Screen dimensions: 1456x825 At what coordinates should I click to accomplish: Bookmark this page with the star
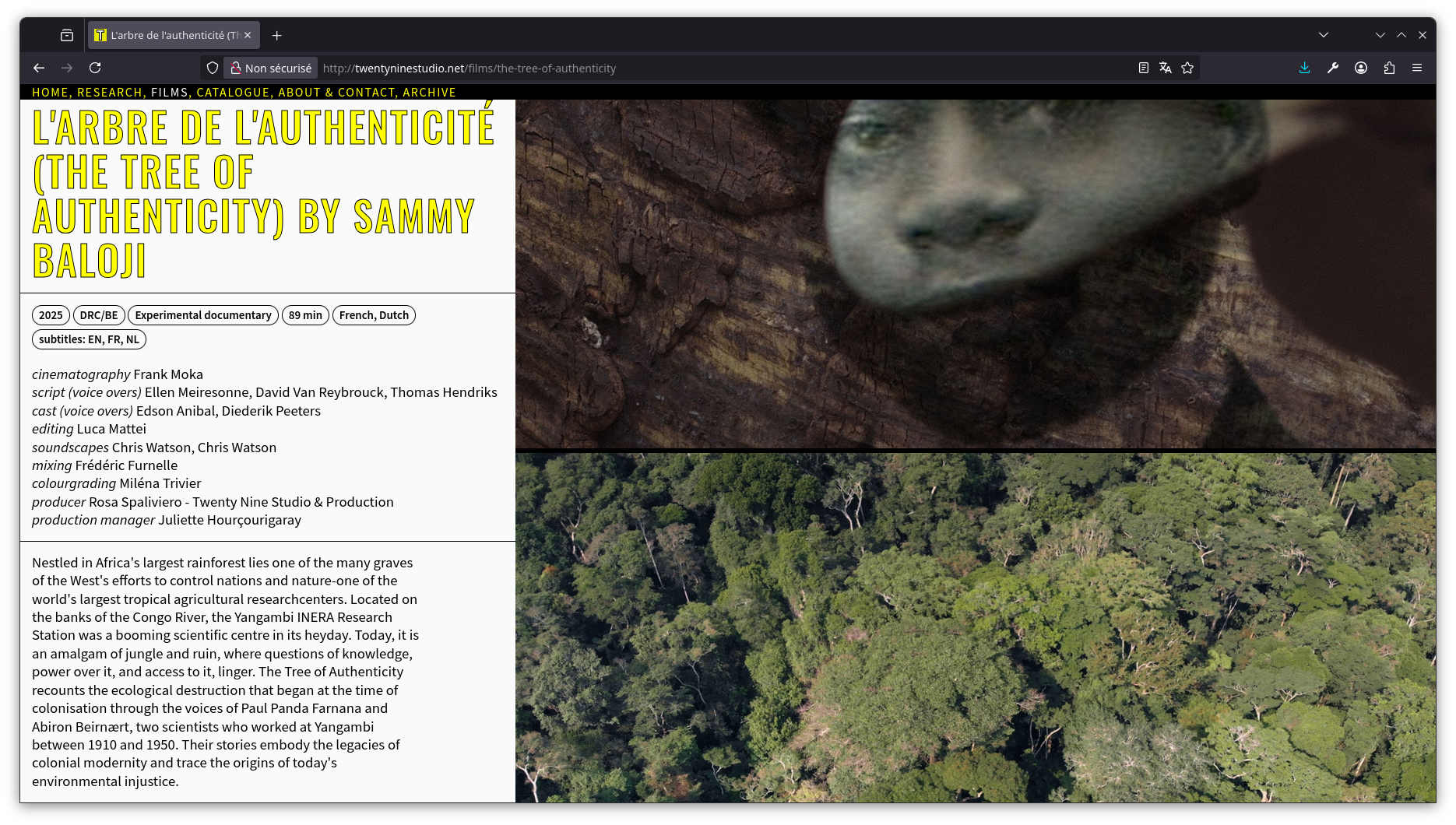point(1187,68)
